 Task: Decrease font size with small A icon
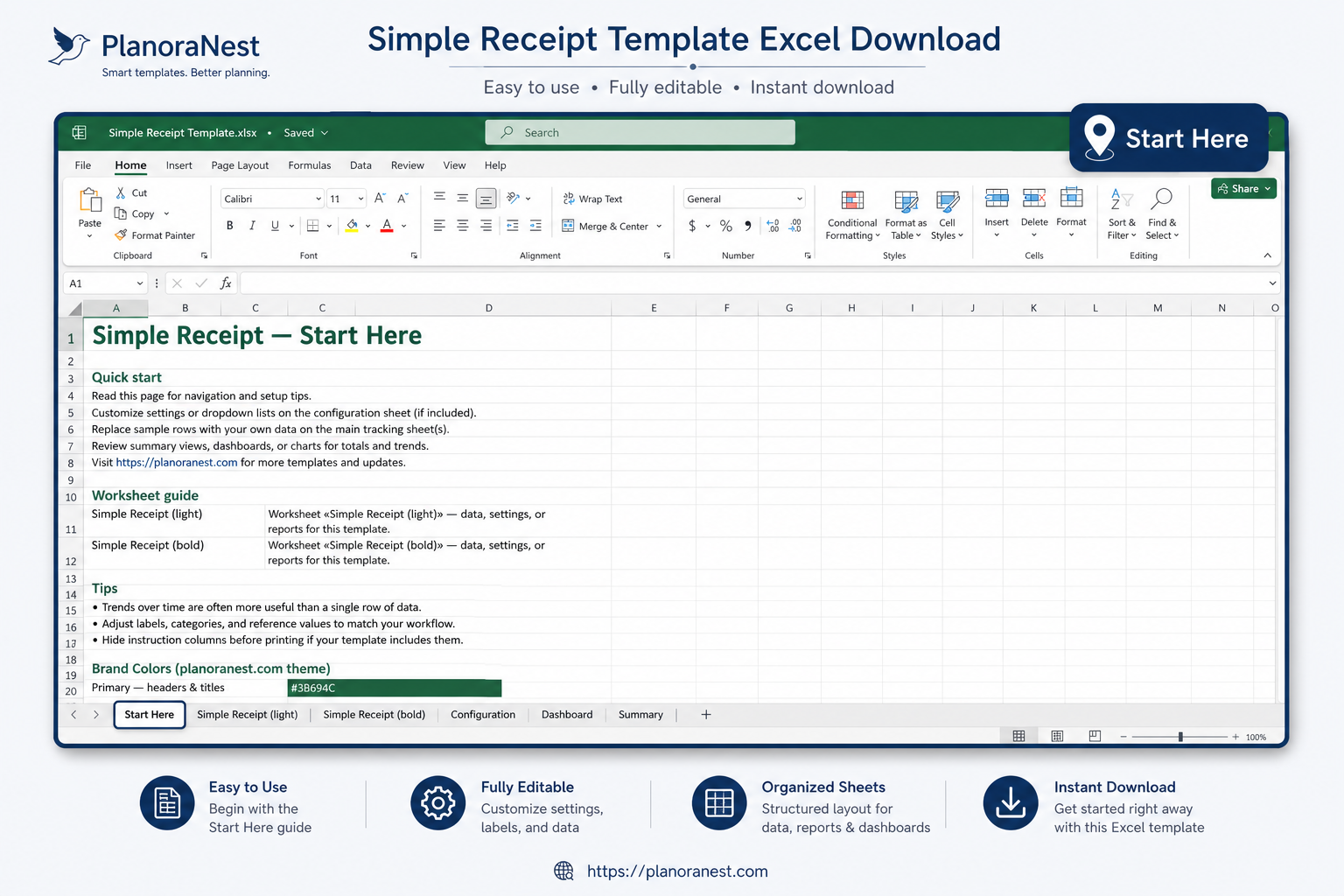pos(402,199)
